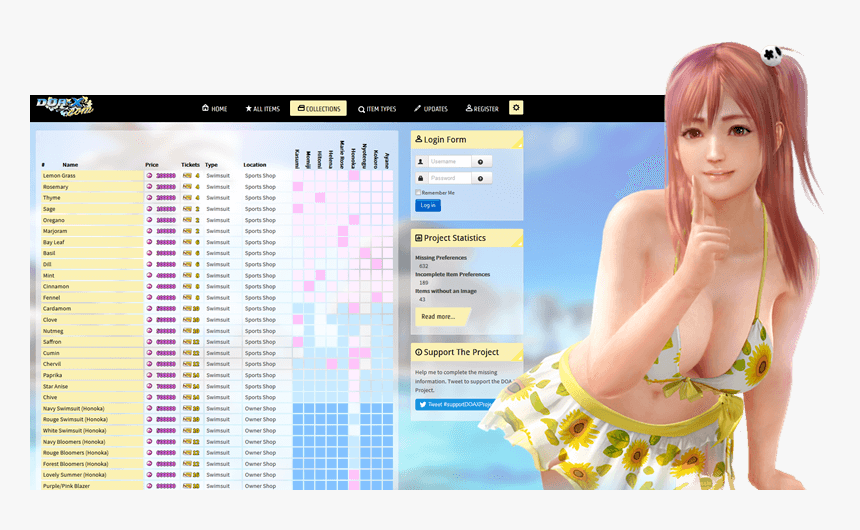Click the Chervil item name
The width and height of the screenshot is (860, 530).
point(52,364)
